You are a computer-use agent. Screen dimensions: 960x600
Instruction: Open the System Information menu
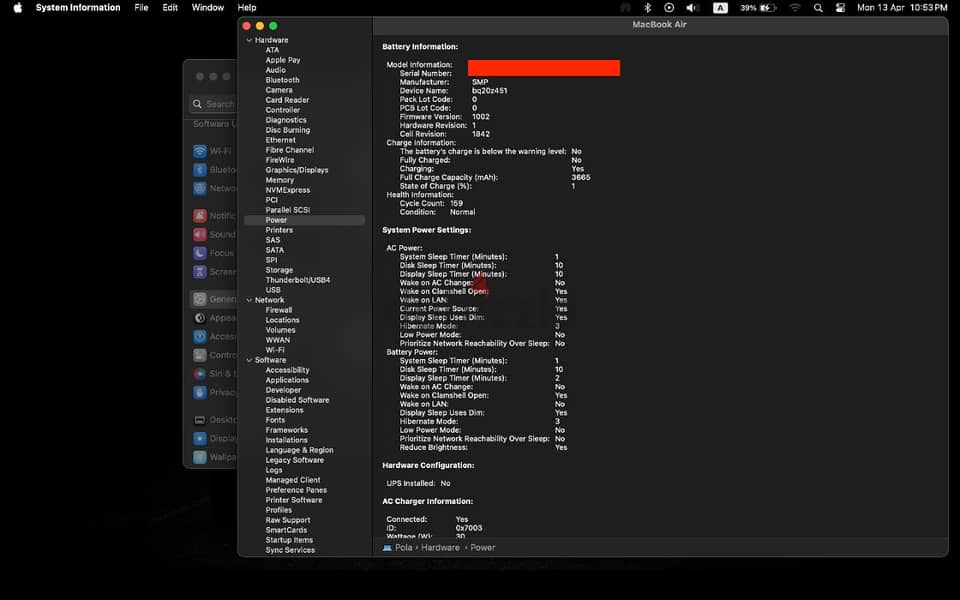[78, 7]
